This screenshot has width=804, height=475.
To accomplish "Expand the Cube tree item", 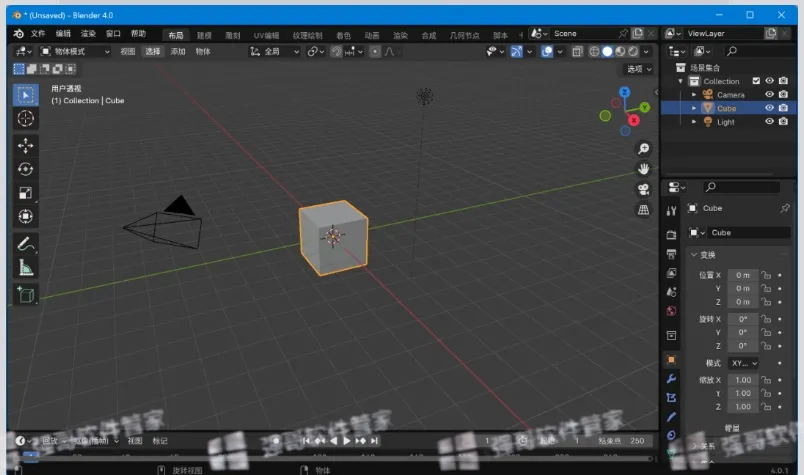I will point(694,108).
